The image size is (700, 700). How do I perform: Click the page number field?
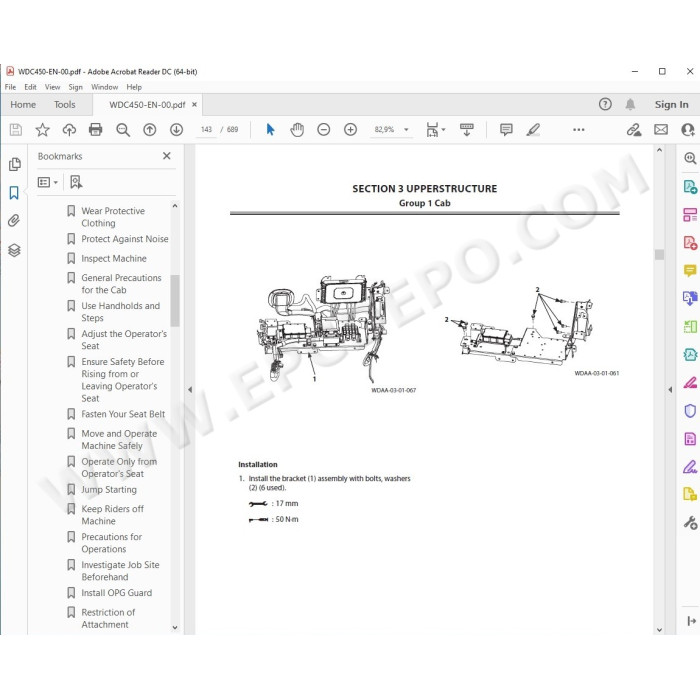[206, 129]
